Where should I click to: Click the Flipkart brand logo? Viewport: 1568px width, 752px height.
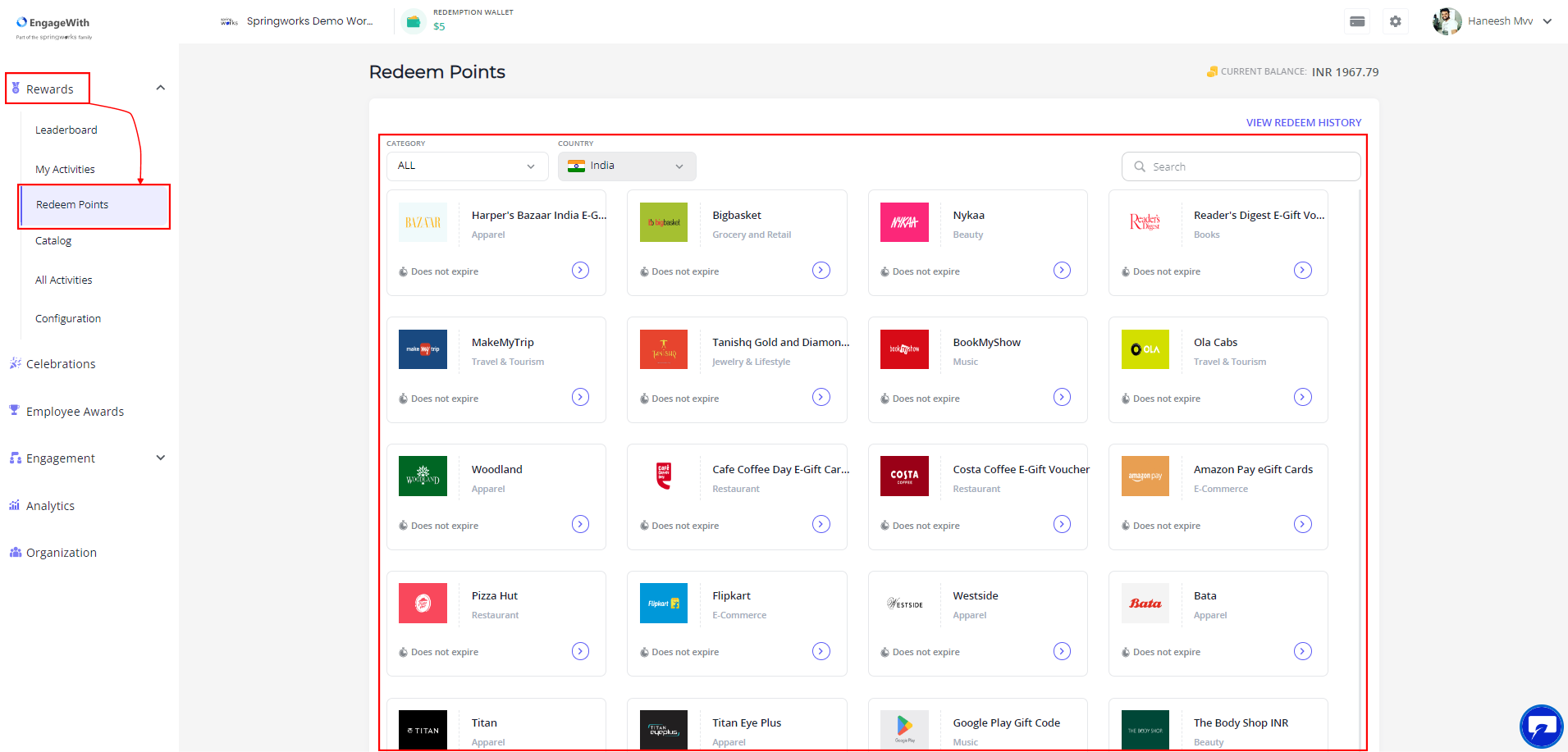point(664,604)
